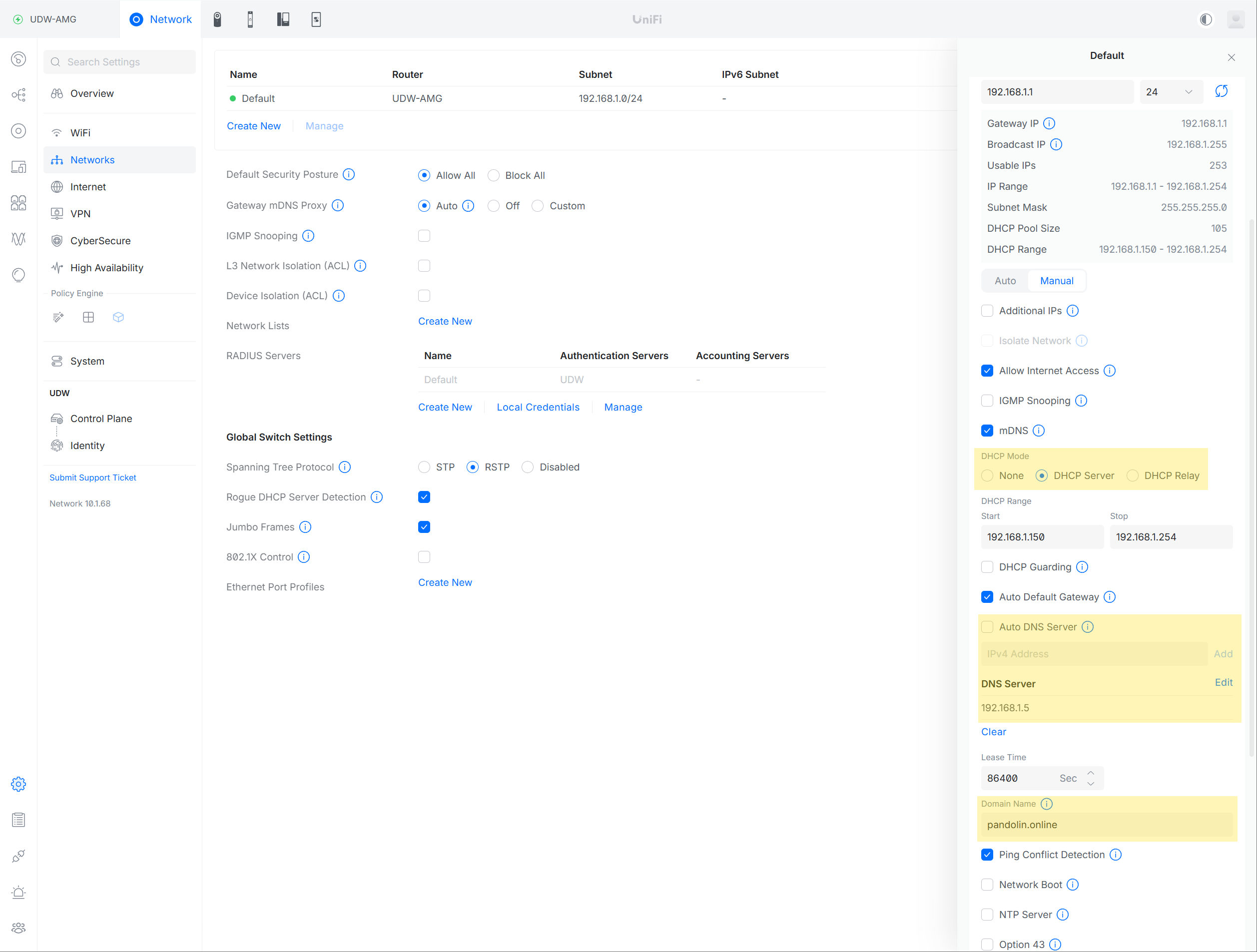1257x952 pixels.
Task: Open the WiFi settings menu item
Action: [x=80, y=133]
